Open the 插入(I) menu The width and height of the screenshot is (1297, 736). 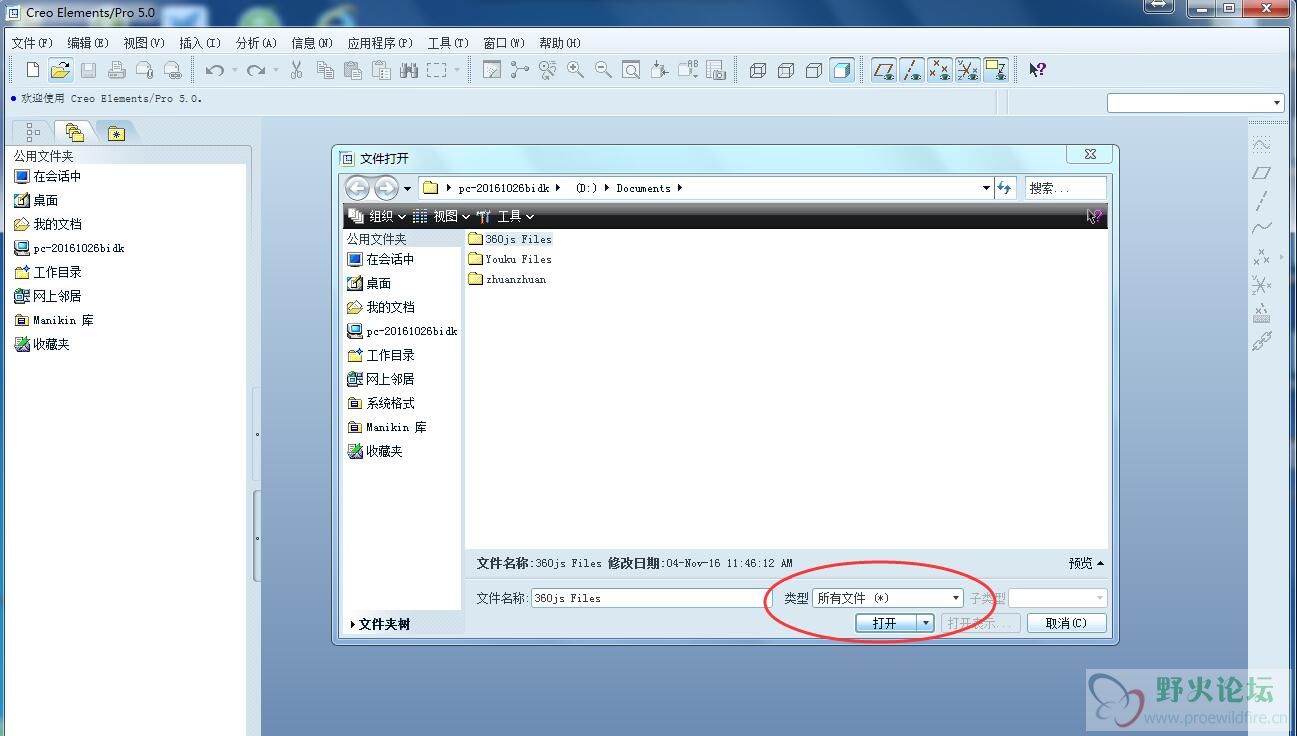pyautogui.click(x=200, y=43)
